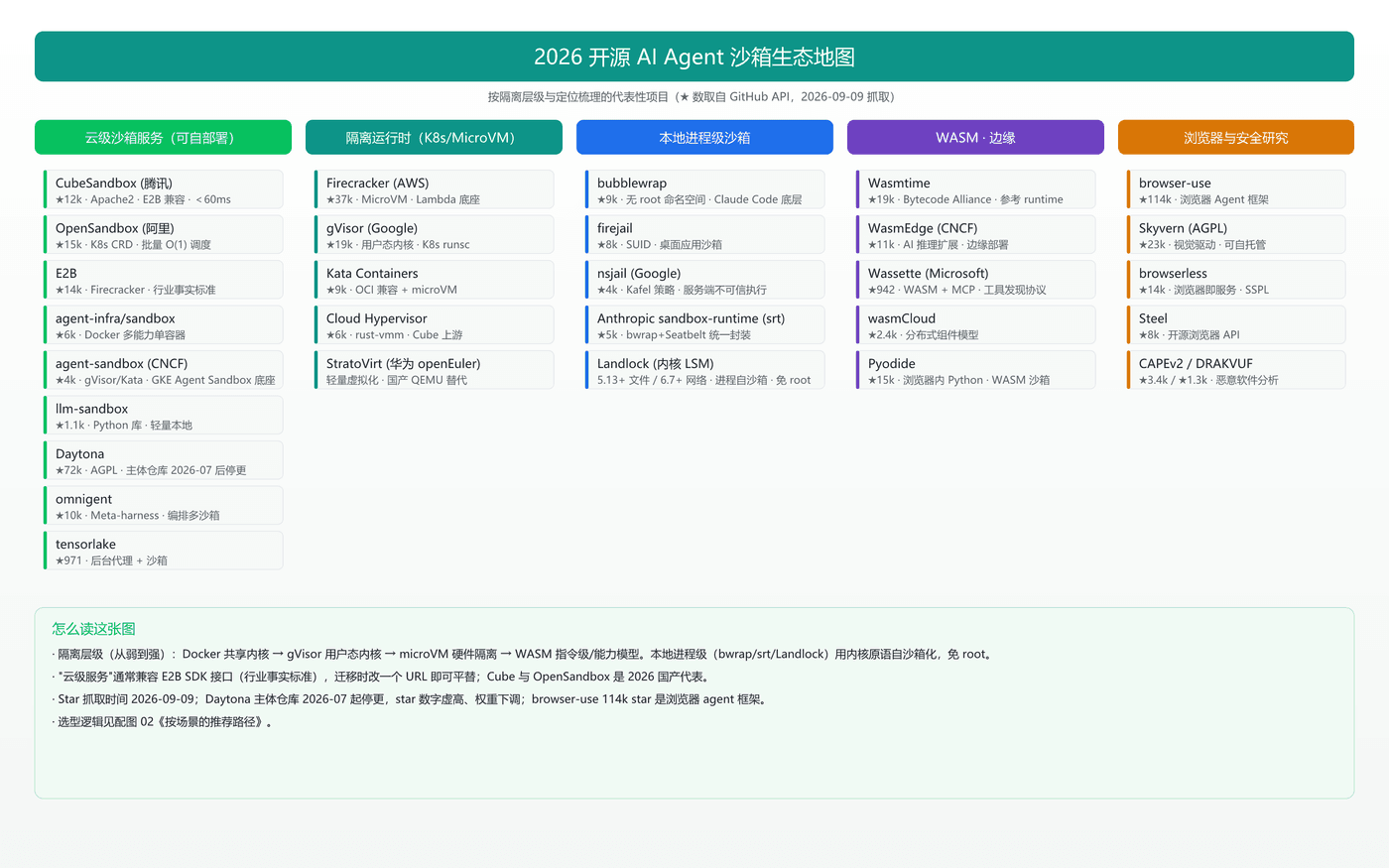Select the CAPEv2 / DRAKVUF card

[x=1236, y=370]
